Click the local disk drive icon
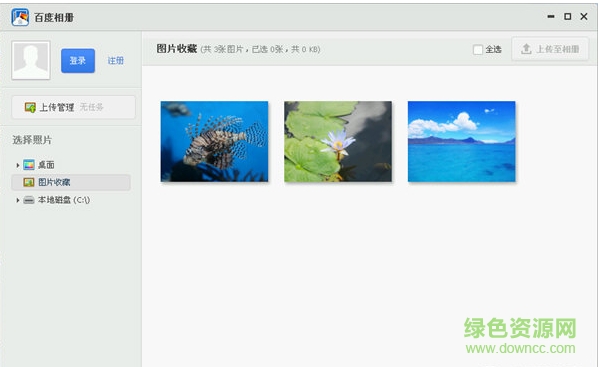 coord(29,200)
